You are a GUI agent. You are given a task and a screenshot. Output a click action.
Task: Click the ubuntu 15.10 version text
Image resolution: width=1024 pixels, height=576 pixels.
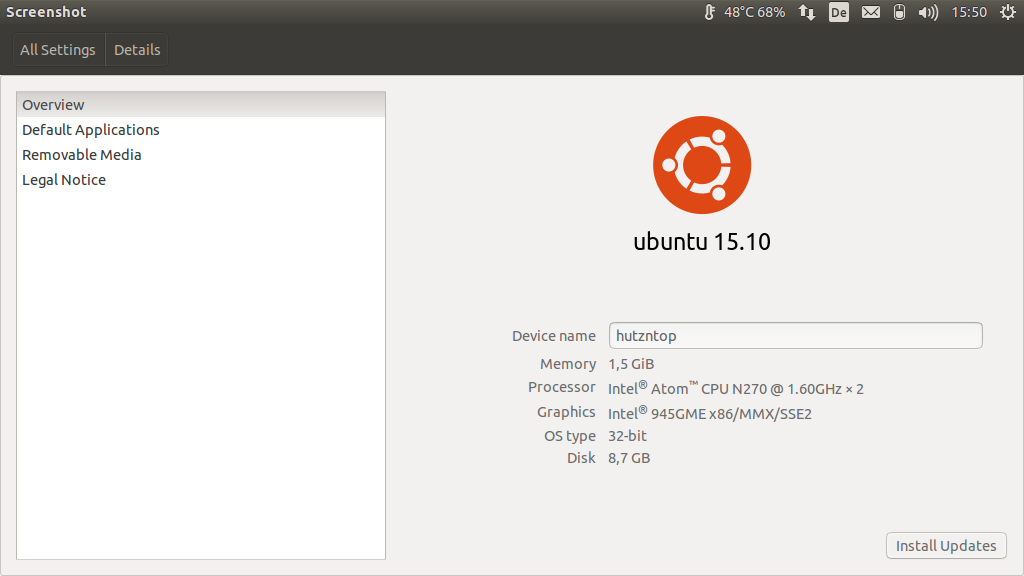702,242
